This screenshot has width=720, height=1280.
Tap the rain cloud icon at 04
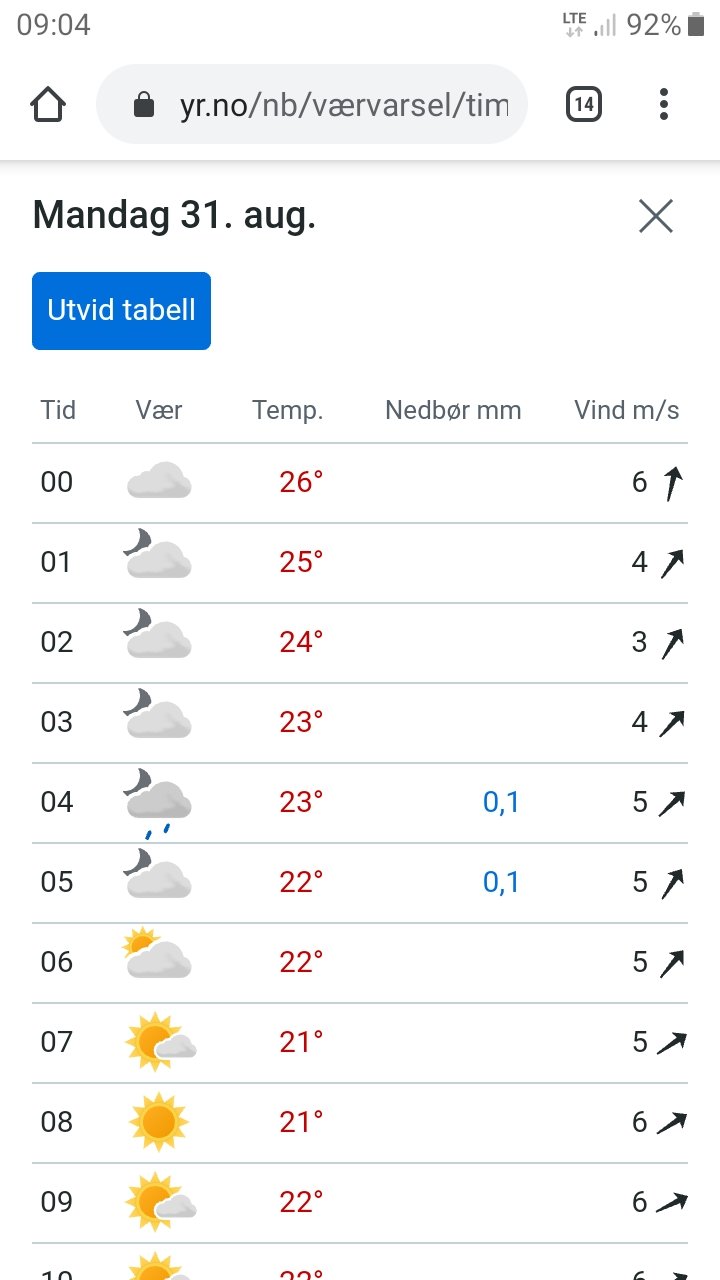[x=158, y=802]
